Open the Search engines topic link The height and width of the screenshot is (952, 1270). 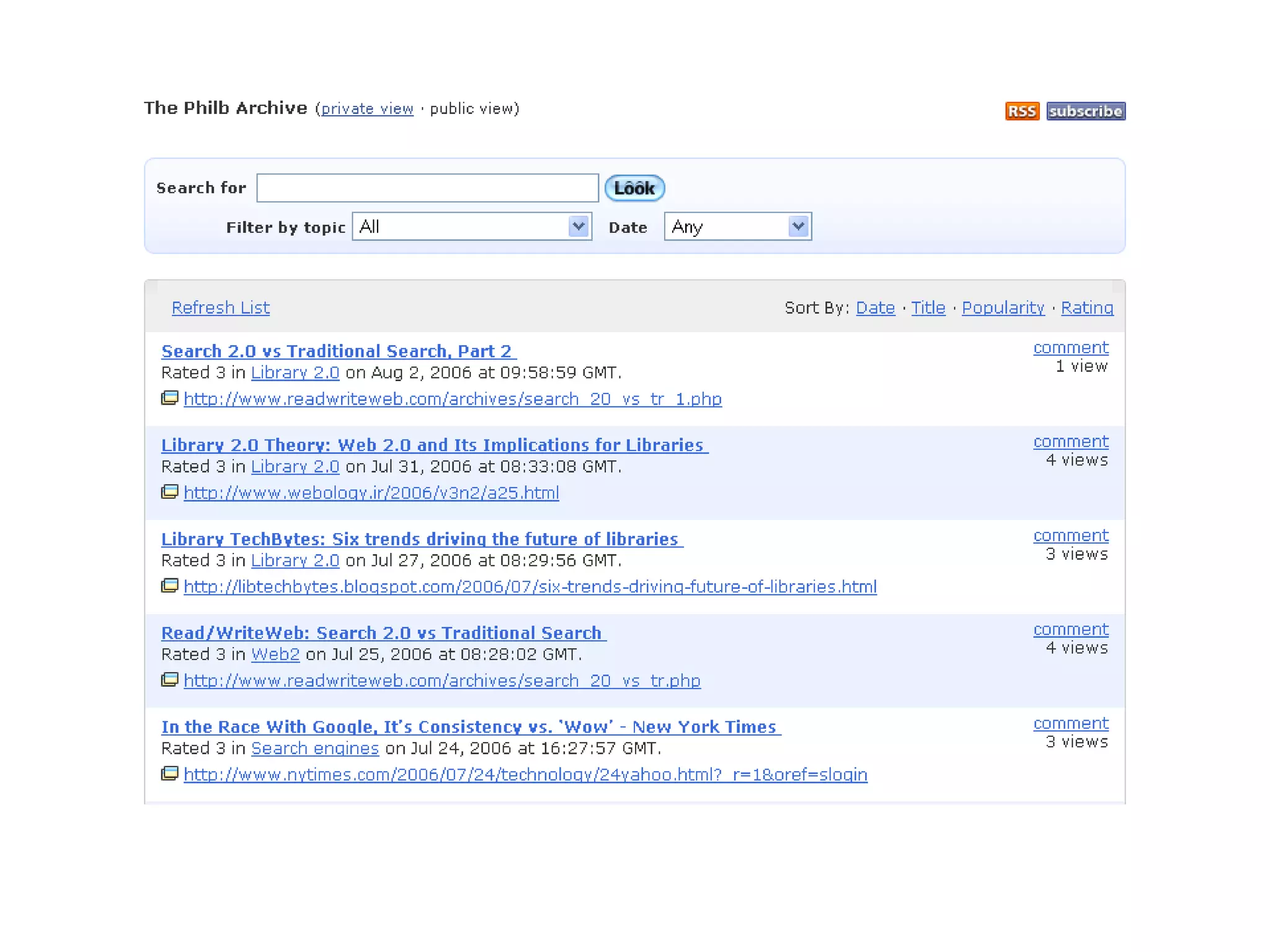click(314, 748)
